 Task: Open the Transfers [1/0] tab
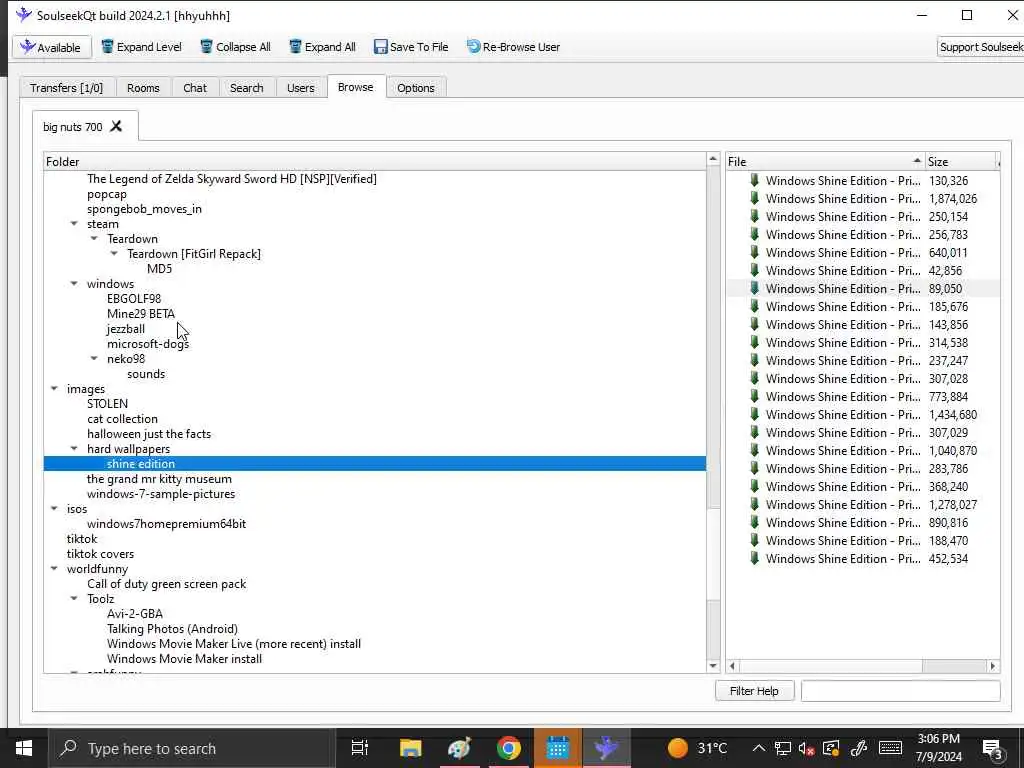coord(67,88)
